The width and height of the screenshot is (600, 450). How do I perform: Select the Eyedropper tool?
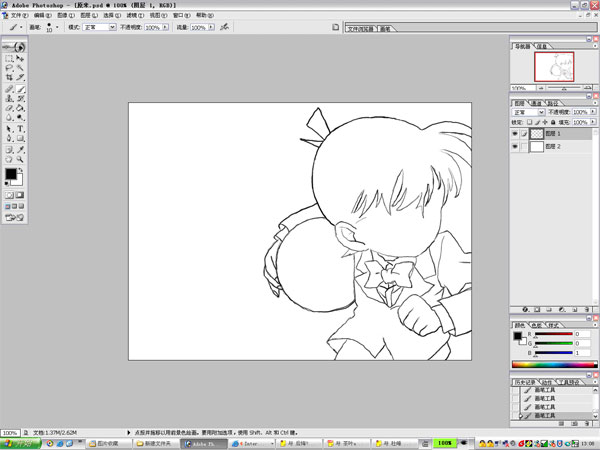20,150
